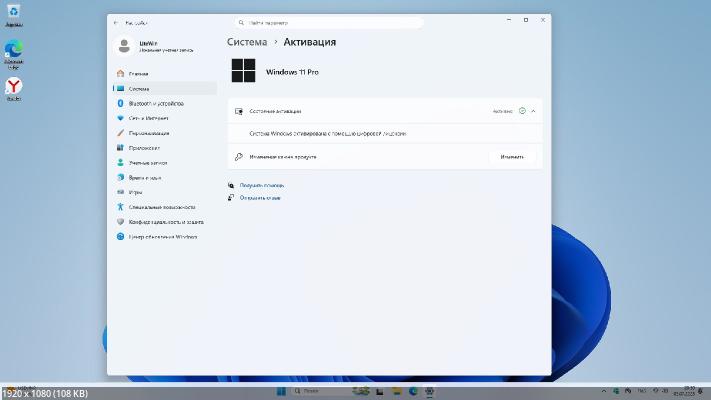
Task: Open Сеть и Интернет settings
Action: (x=164, y=118)
